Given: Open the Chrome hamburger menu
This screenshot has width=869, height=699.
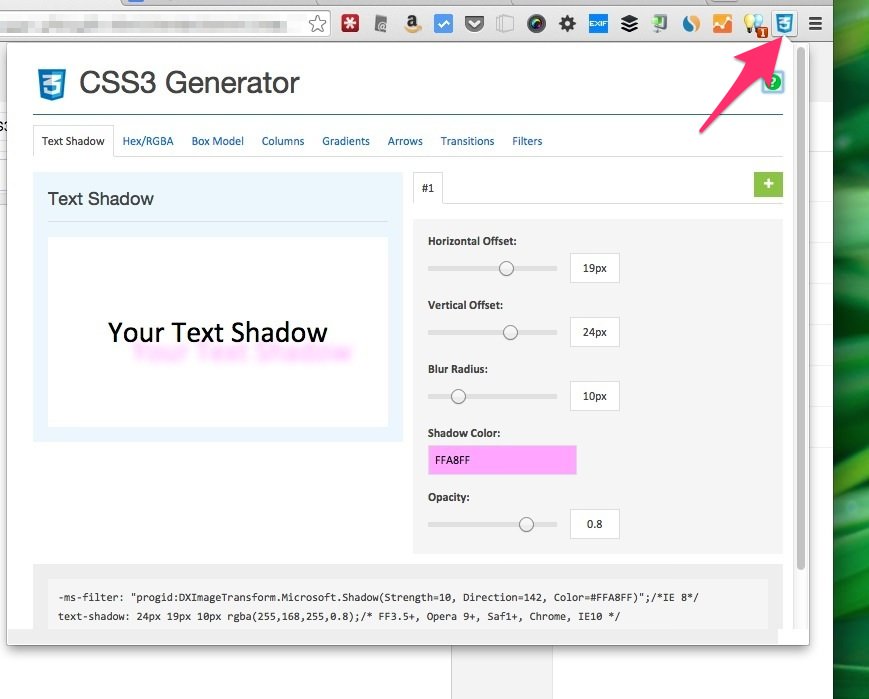Looking at the screenshot, I should [815, 24].
